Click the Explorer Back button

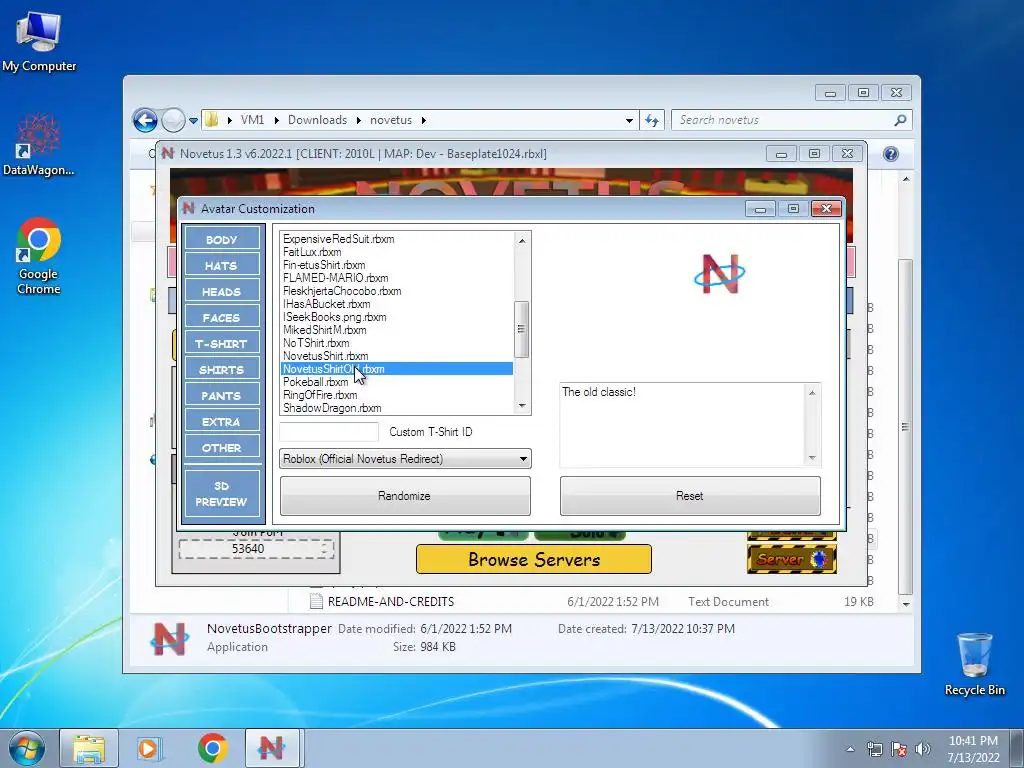pos(145,120)
